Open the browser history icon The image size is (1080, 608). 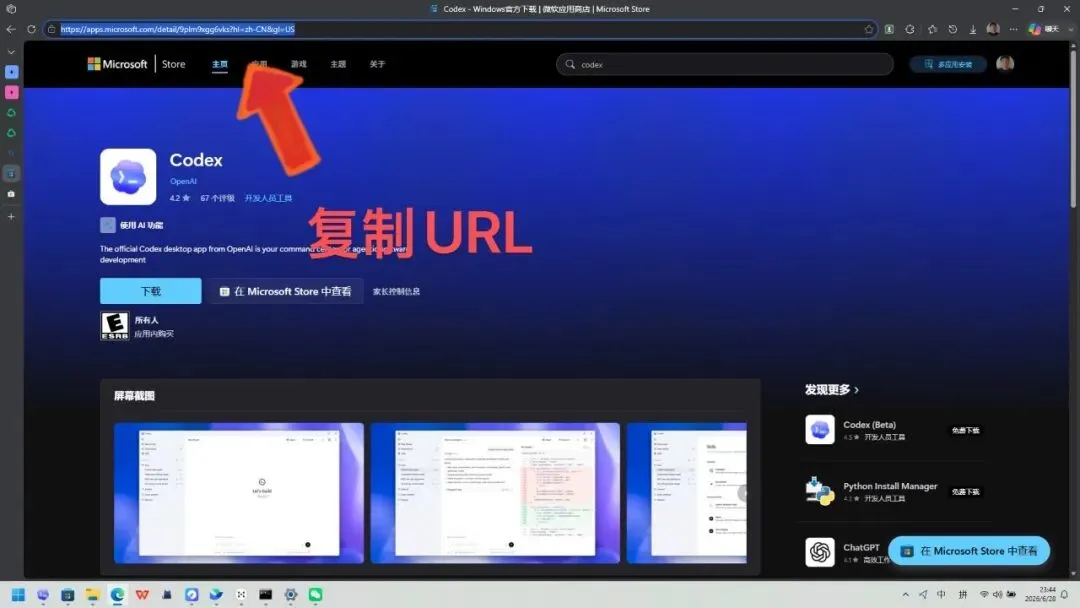point(953,29)
